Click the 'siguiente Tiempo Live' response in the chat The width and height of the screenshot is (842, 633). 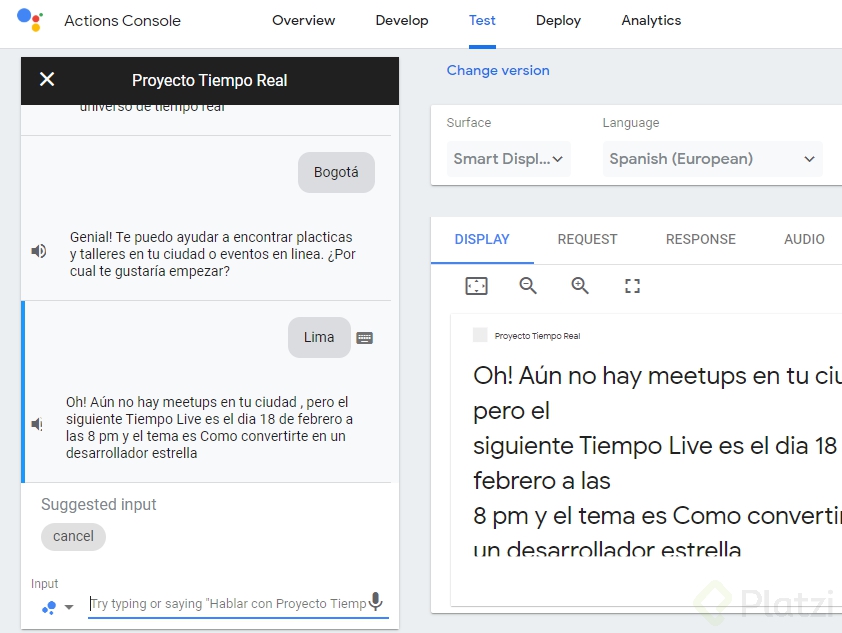209,427
